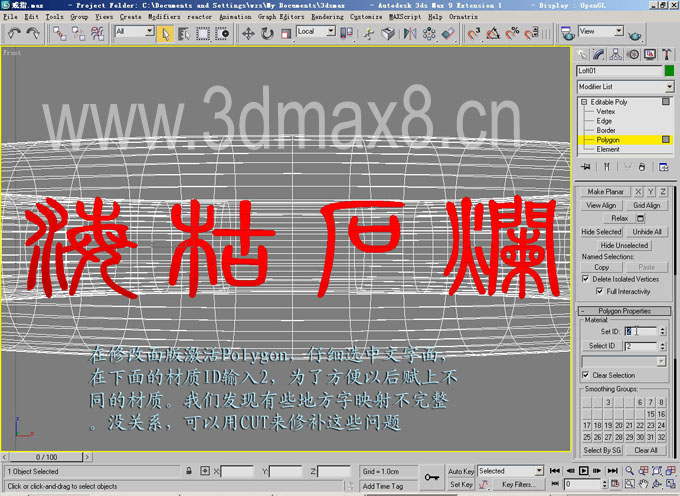The width and height of the screenshot is (680, 496).
Task: Open the Rendering menu
Action: pos(327,16)
